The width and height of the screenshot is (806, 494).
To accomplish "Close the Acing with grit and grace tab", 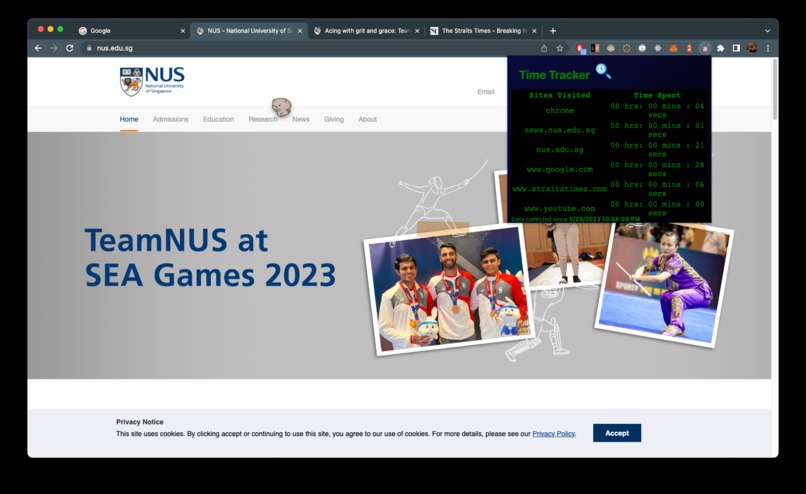I will pyautogui.click(x=417, y=31).
